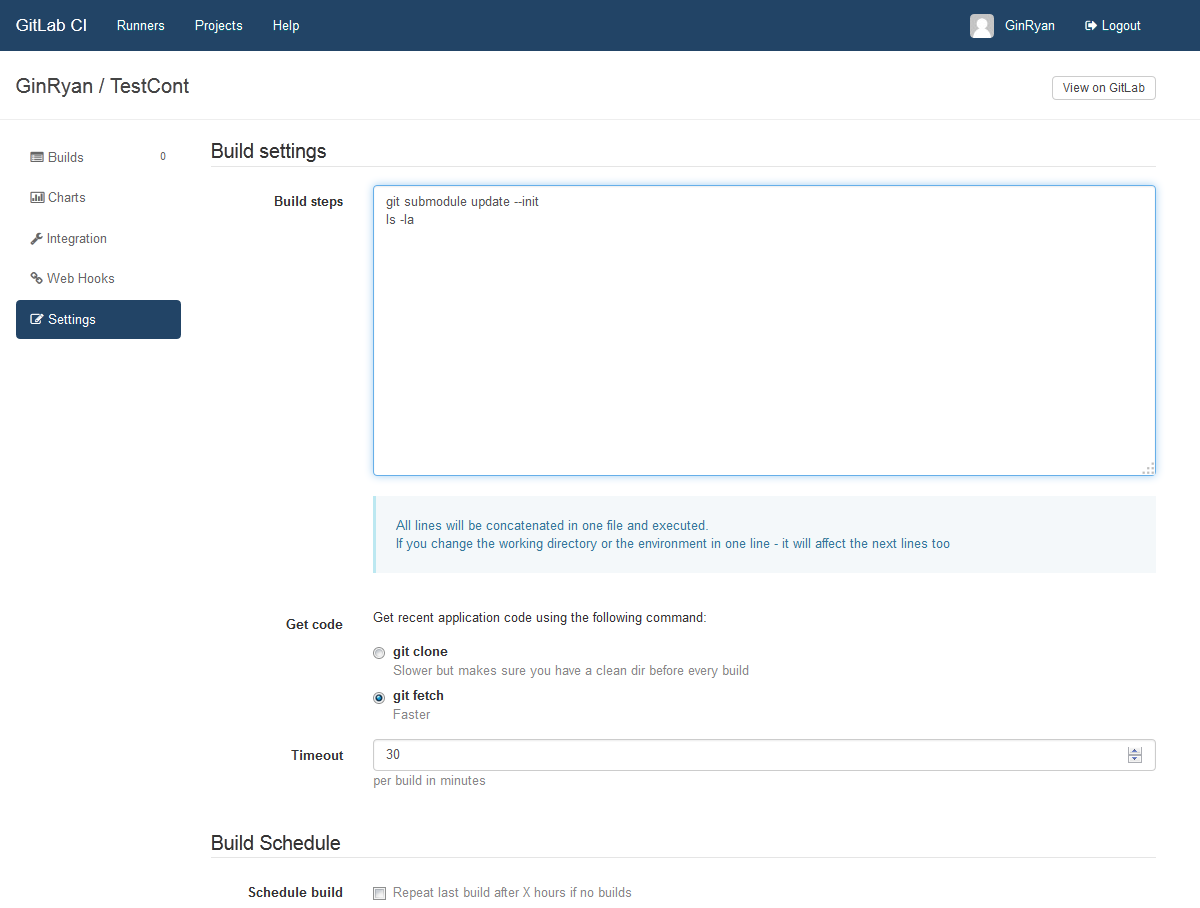
Task: Click the Charts bar-graph icon
Action: (x=37, y=197)
